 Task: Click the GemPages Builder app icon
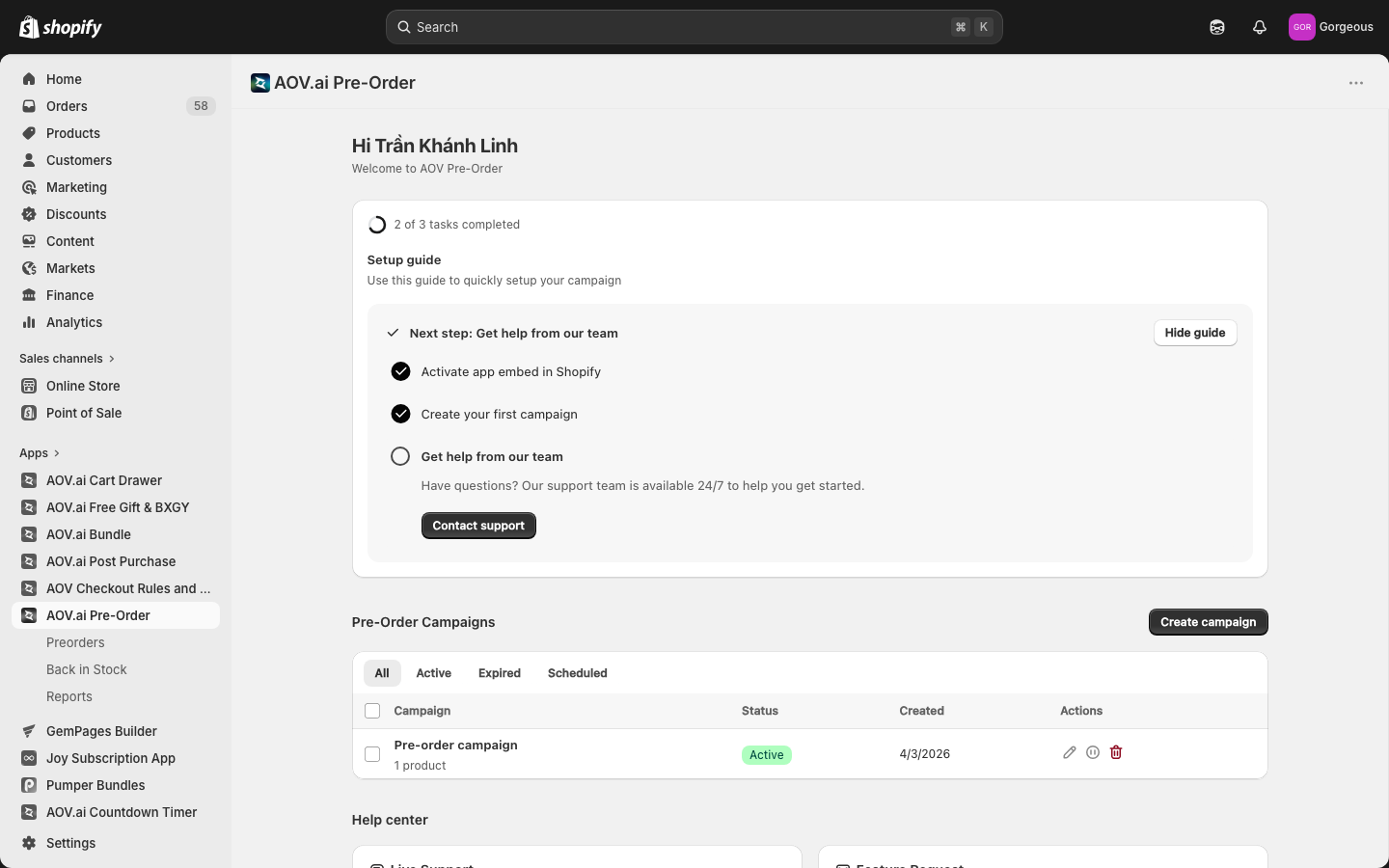coord(29,731)
